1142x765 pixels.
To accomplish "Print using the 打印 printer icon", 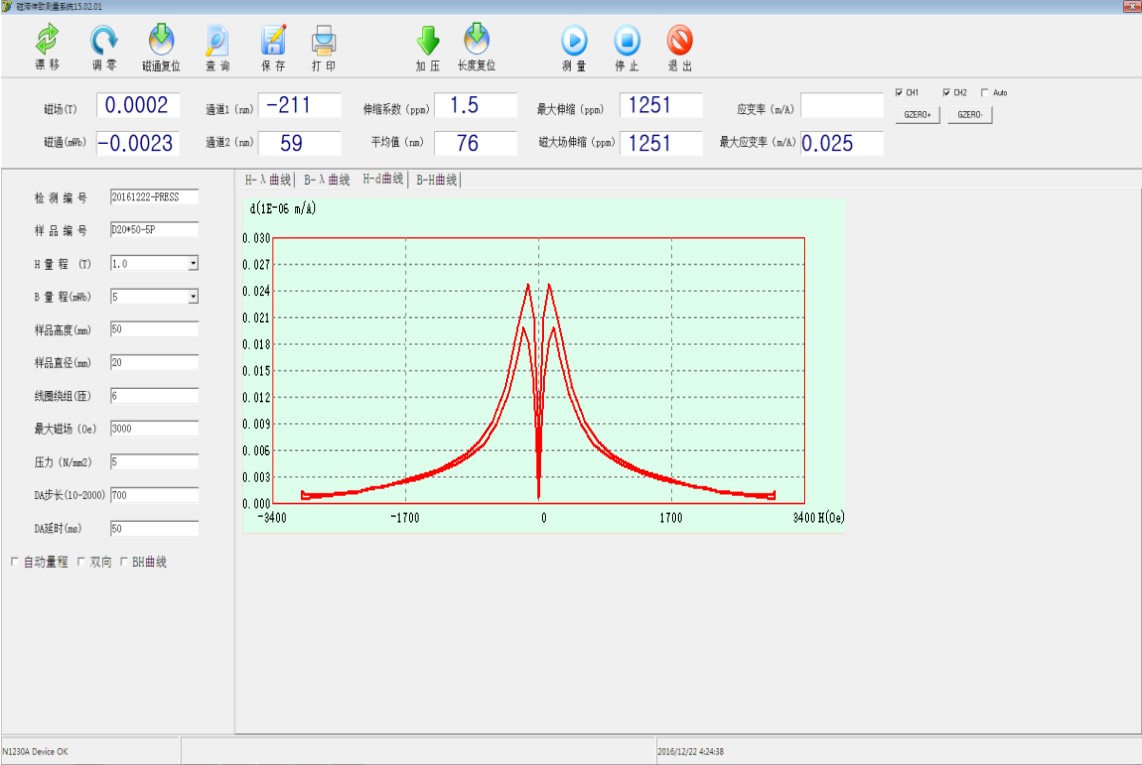I will click(x=324, y=41).
